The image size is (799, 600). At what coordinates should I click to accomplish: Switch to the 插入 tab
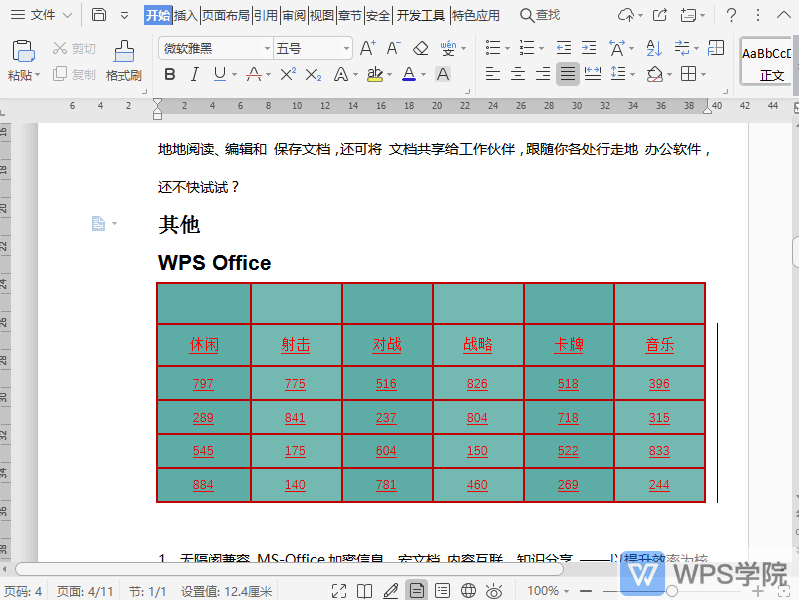coord(185,16)
